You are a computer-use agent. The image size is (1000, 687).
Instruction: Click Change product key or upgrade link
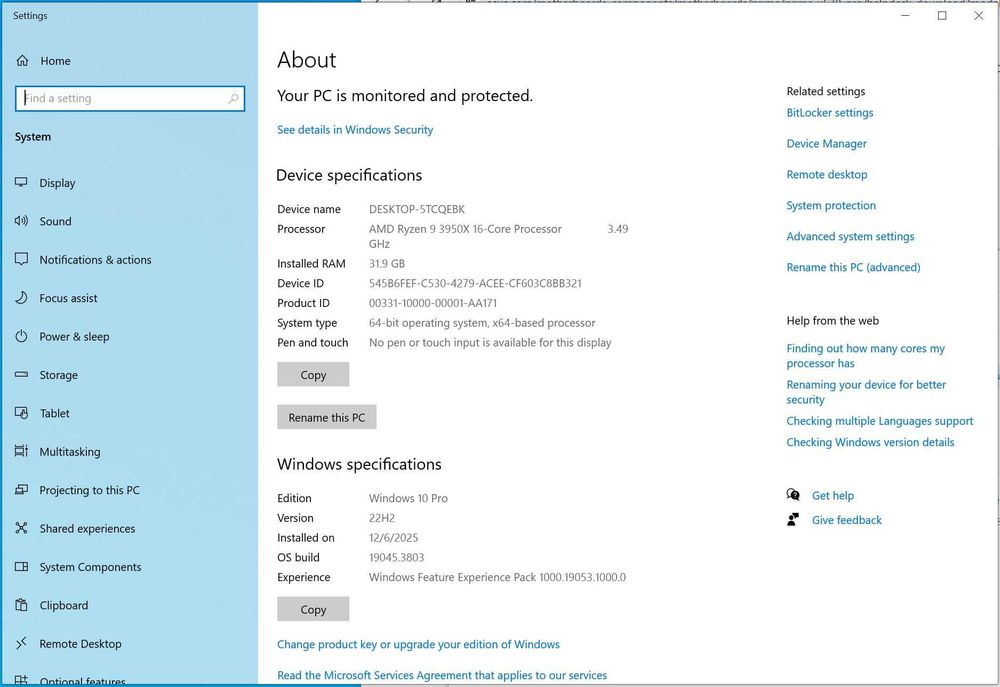click(x=418, y=644)
